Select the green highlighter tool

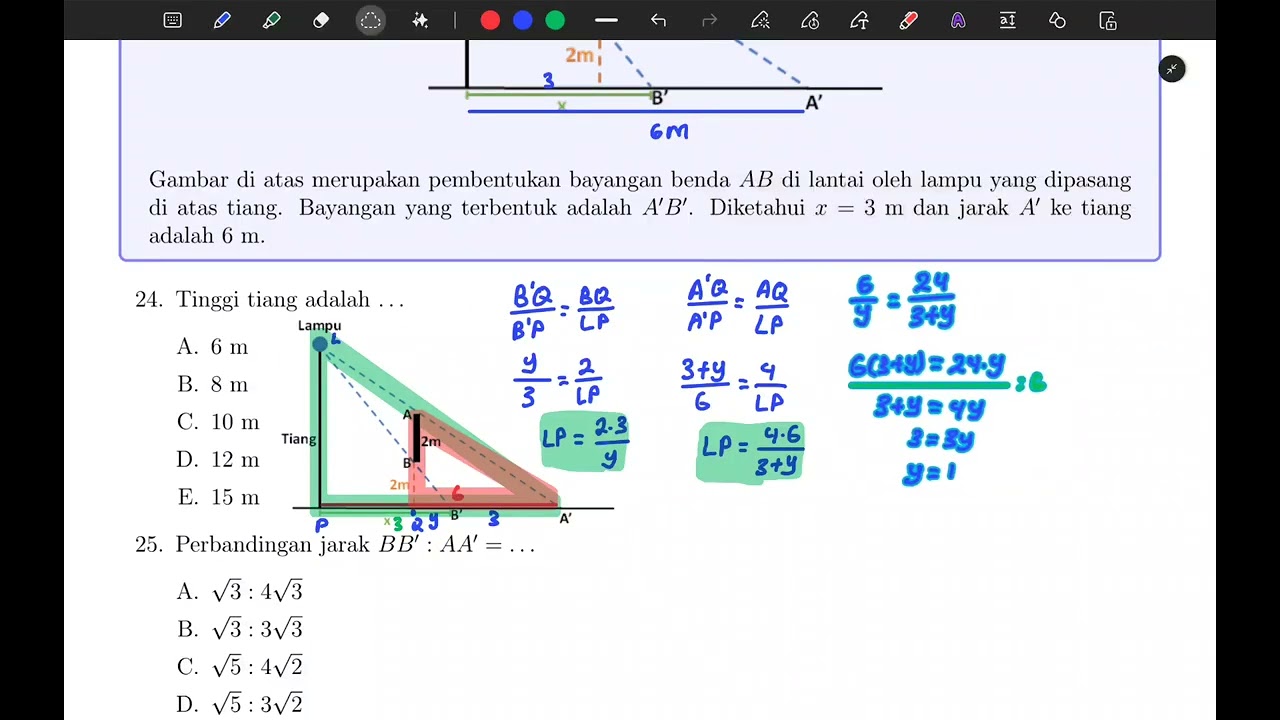pos(271,20)
